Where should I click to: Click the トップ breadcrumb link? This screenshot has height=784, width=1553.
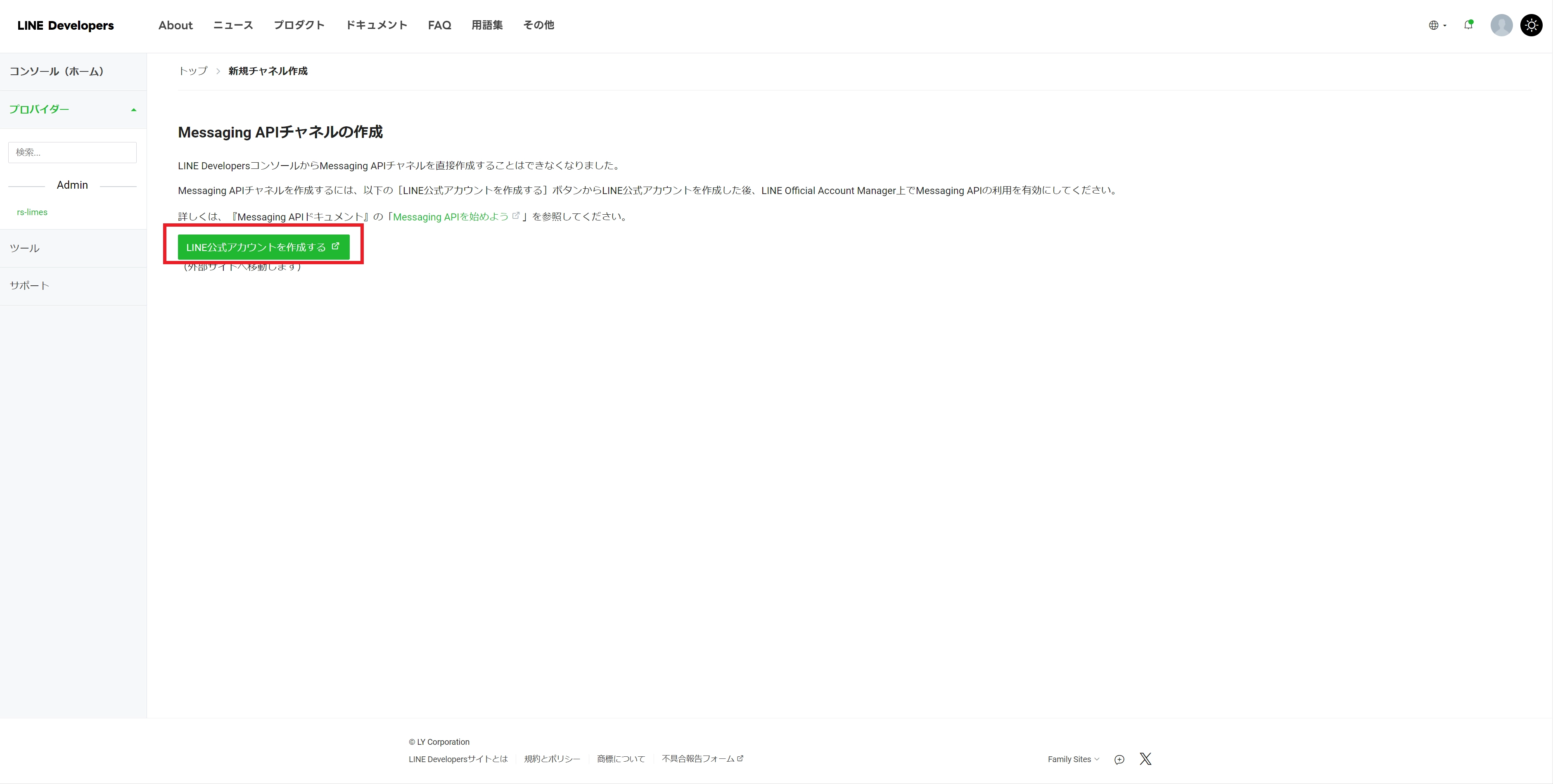click(x=192, y=71)
